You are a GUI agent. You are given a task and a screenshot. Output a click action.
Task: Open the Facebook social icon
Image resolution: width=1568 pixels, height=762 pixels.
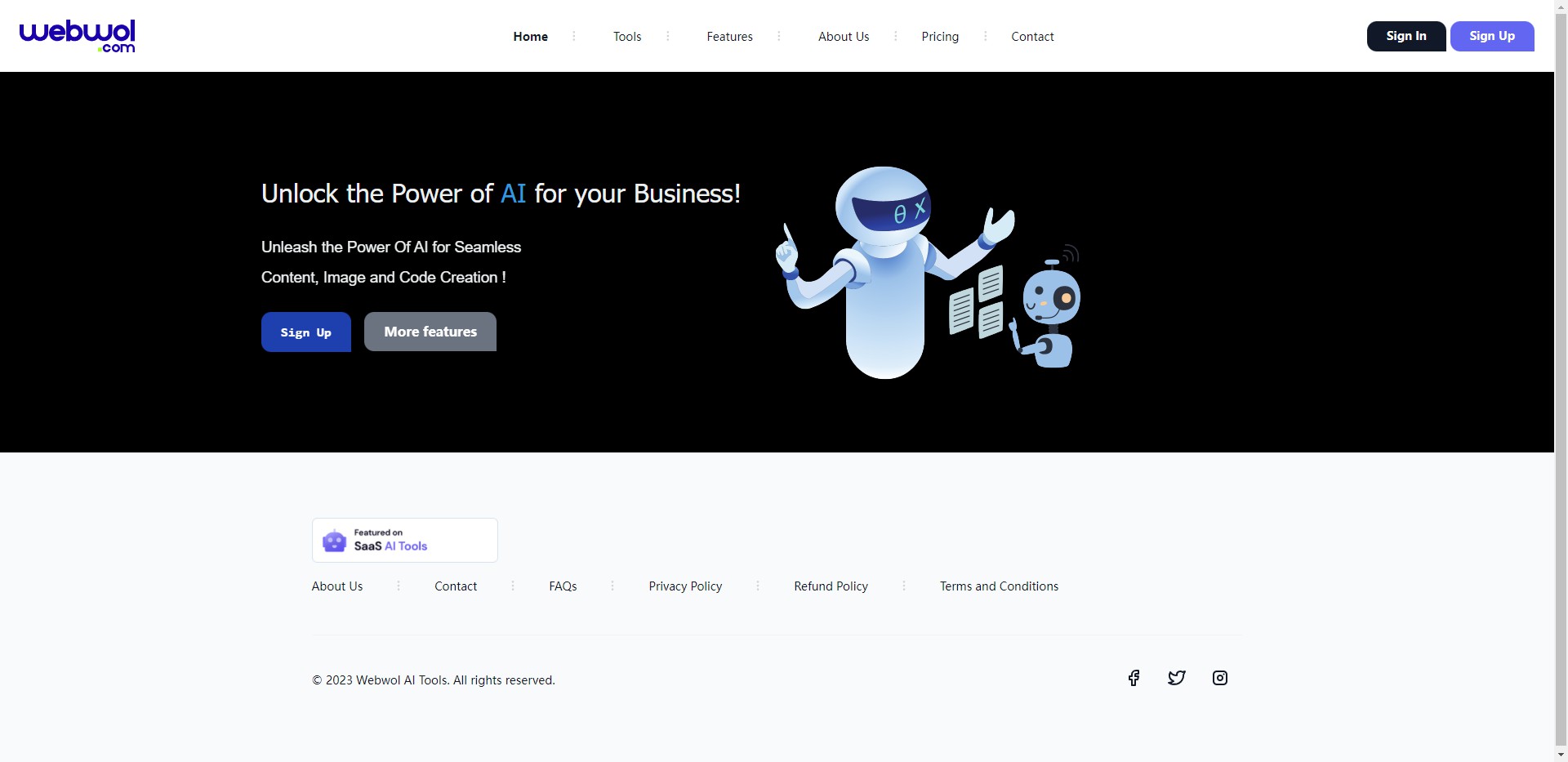(x=1134, y=678)
